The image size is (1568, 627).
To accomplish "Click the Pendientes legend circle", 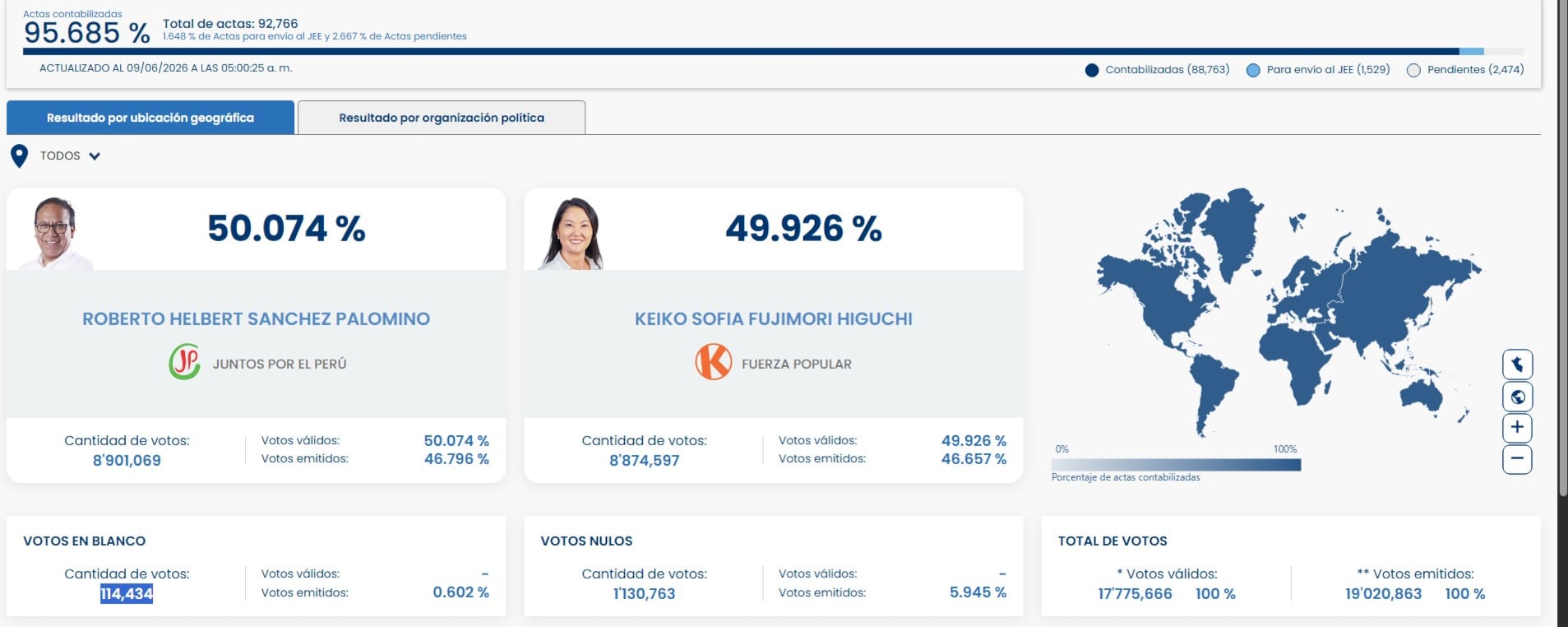I will [1413, 71].
